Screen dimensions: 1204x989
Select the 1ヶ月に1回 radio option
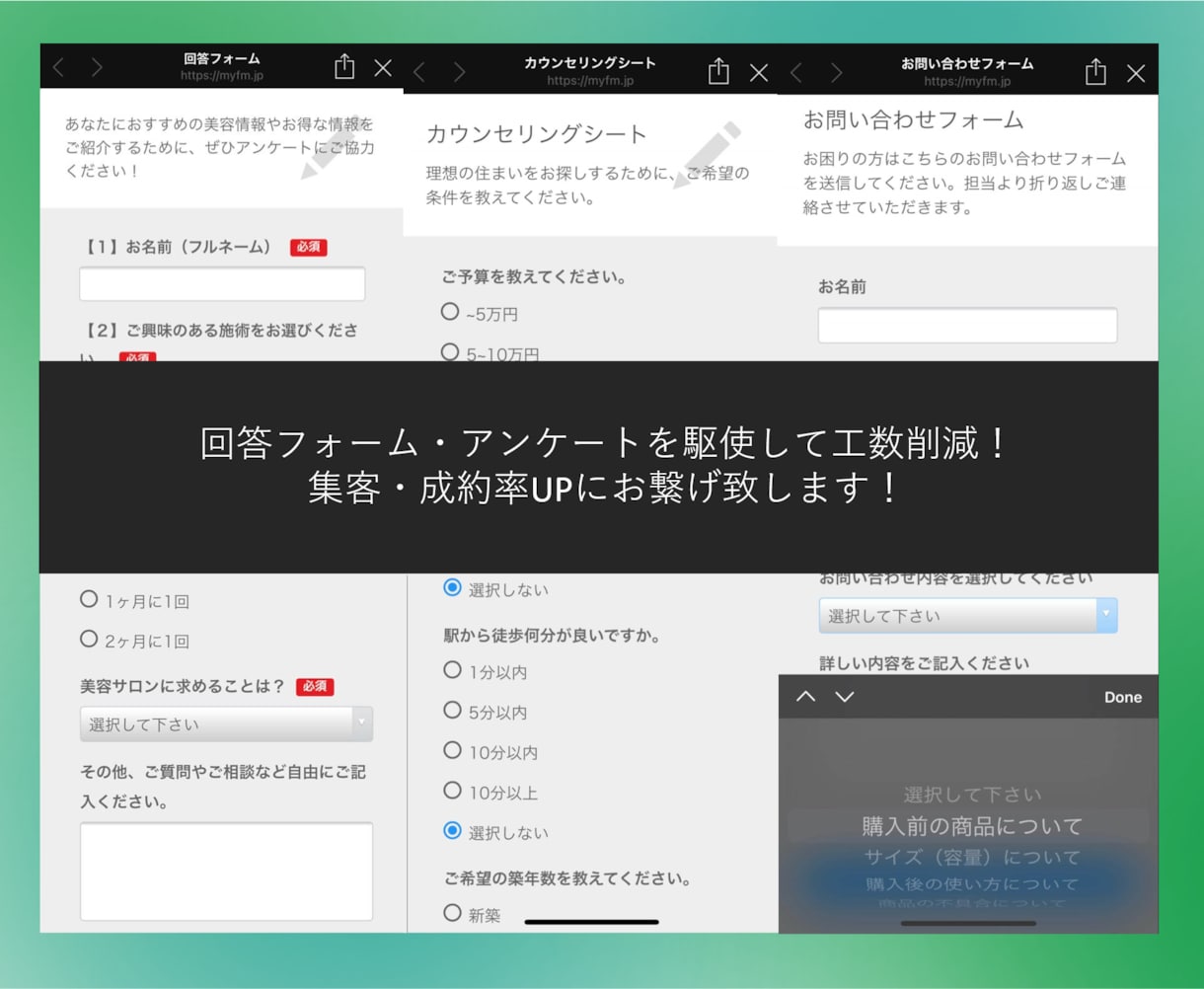click(89, 599)
